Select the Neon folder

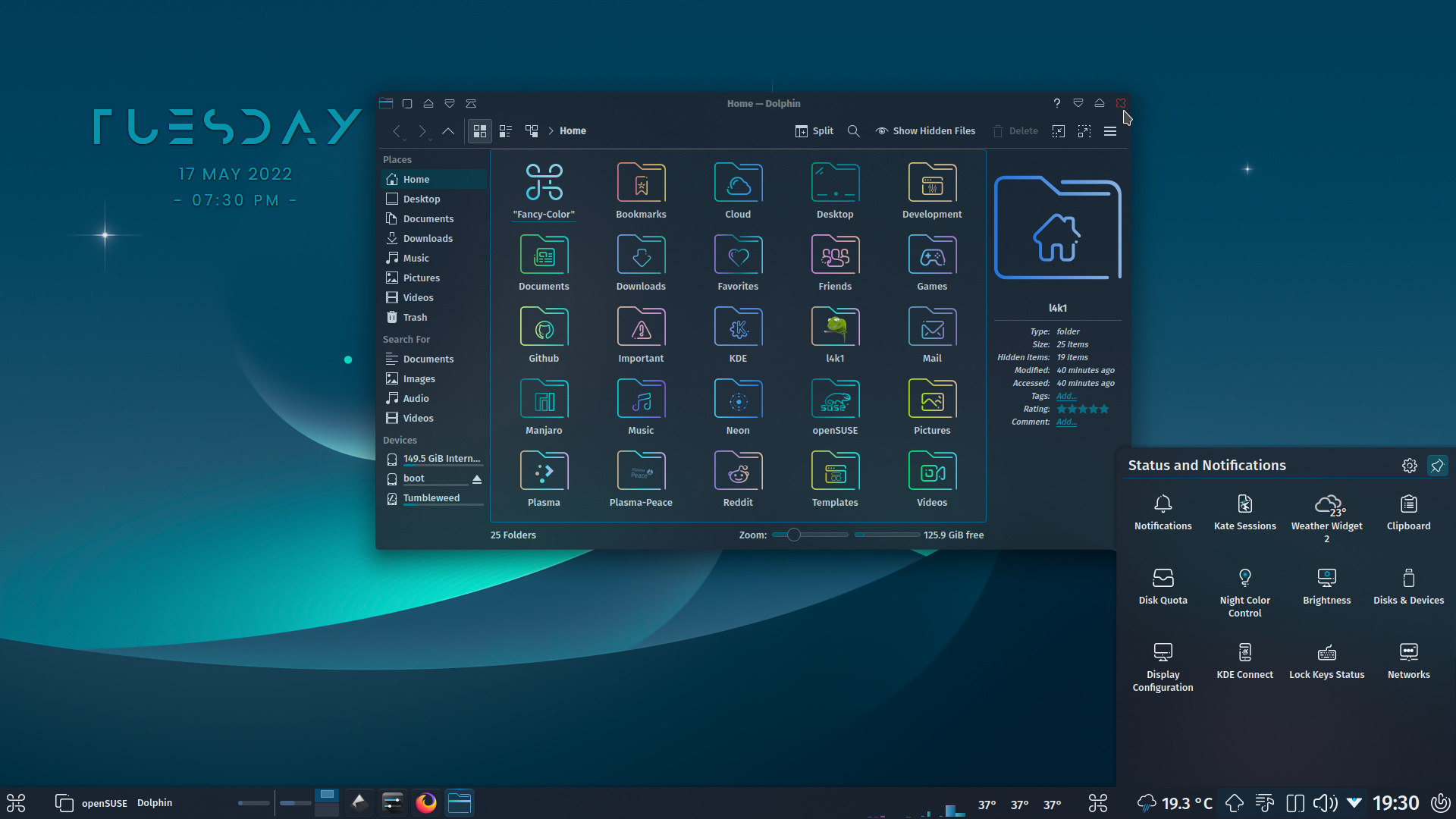(738, 406)
